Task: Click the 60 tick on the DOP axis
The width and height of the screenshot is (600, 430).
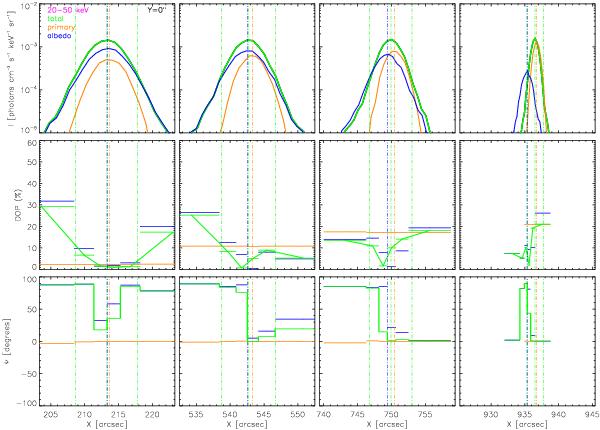Action: [x=30, y=144]
